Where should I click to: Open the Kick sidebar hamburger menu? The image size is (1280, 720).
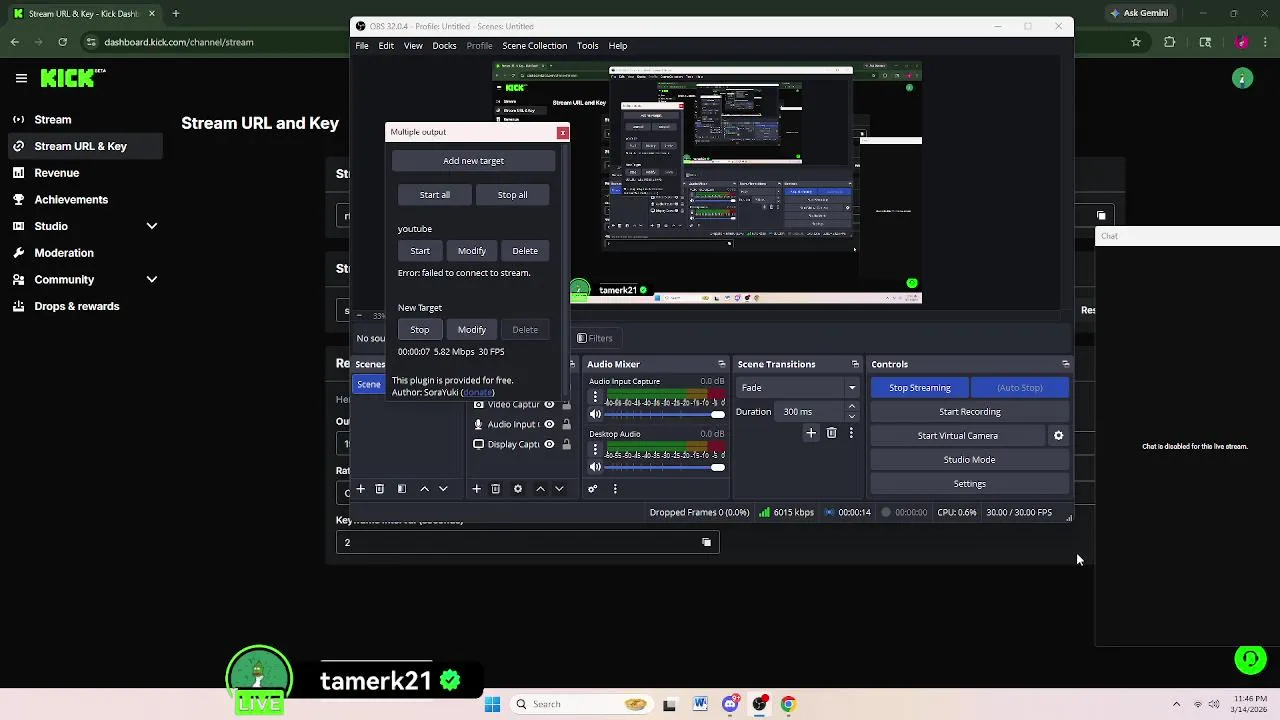(21, 78)
